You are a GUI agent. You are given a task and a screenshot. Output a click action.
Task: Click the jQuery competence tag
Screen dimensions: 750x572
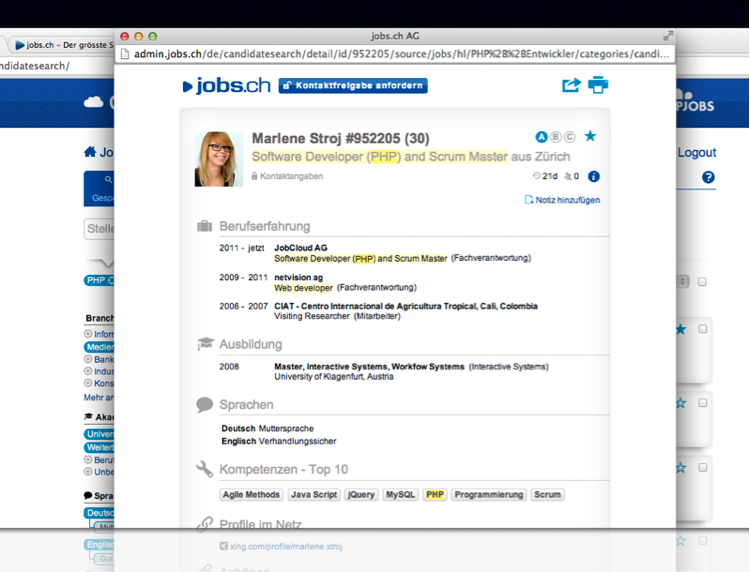361,495
